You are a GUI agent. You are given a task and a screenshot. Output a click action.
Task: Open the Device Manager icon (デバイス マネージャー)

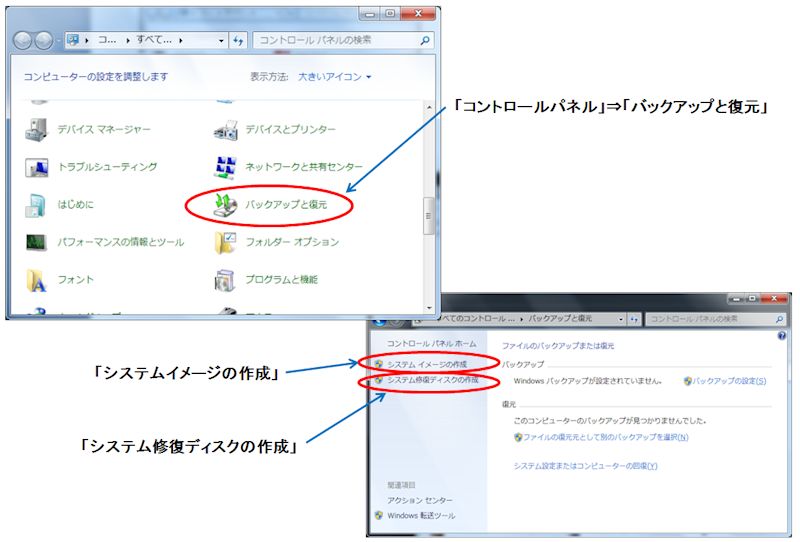36,130
